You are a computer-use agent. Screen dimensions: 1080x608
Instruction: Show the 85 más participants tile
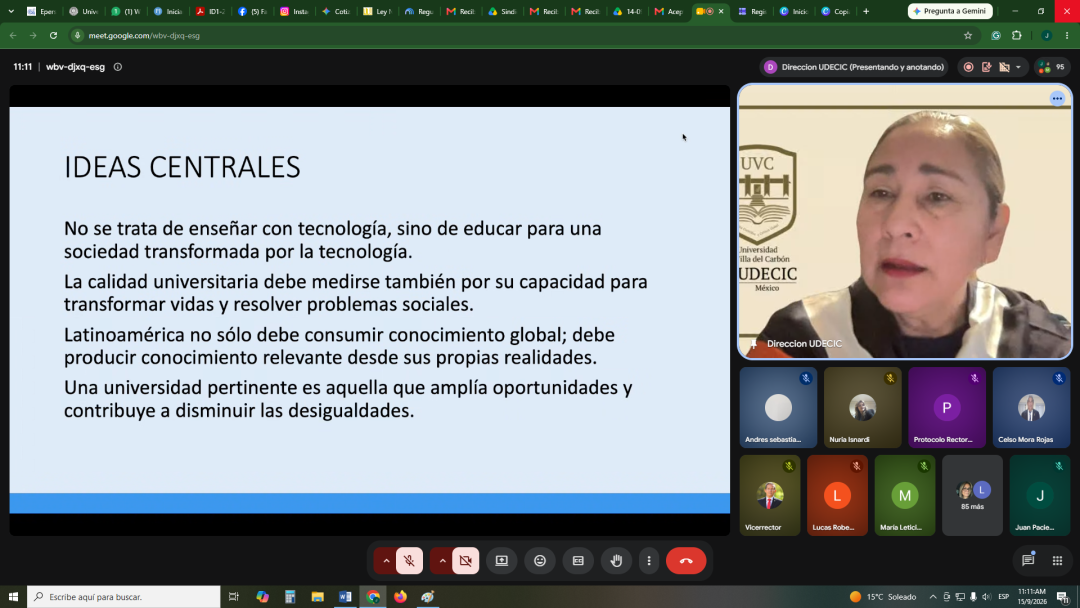click(x=972, y=495)
